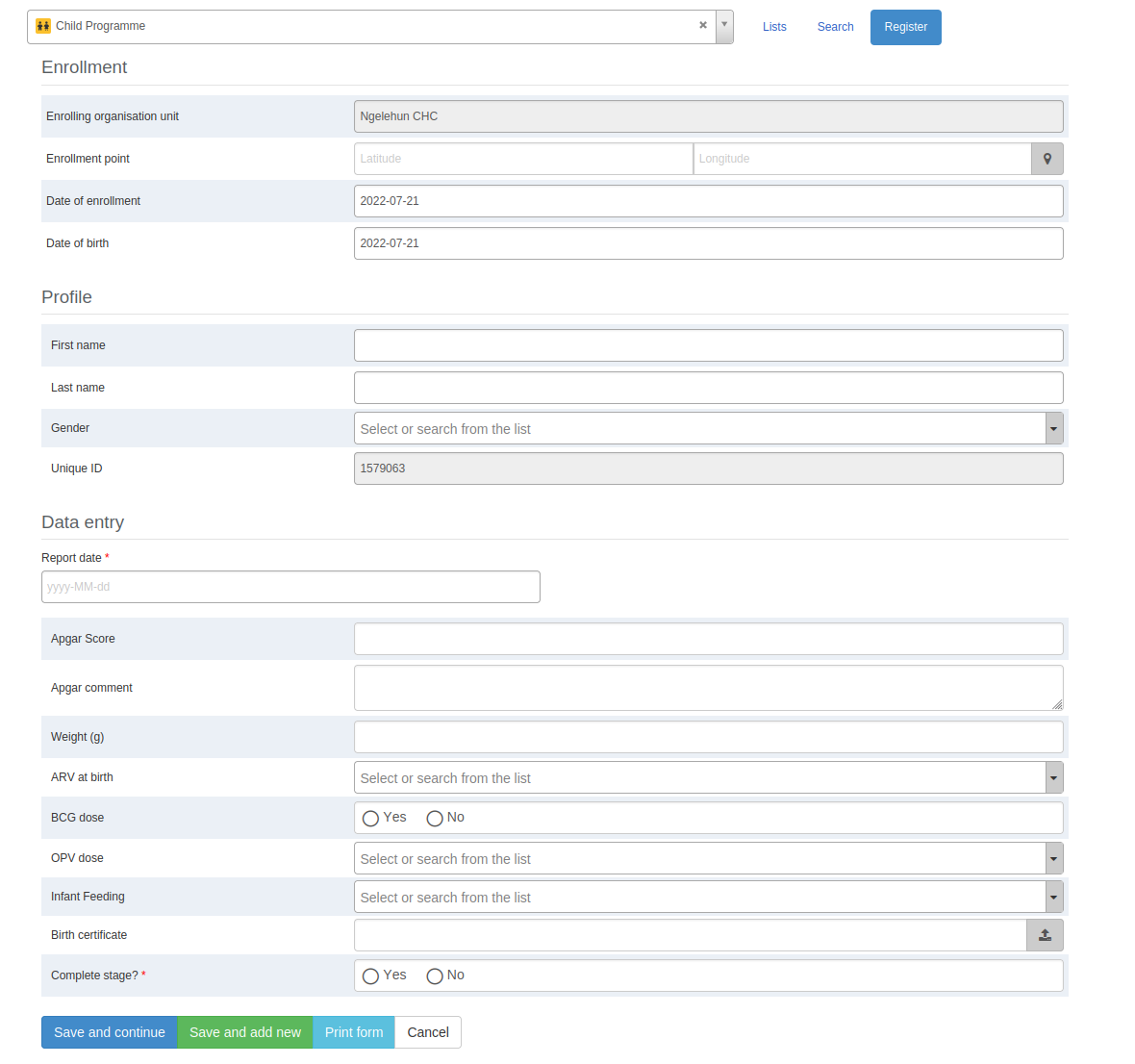Click the Child Programme icon in selector

[x=42, y=26]
